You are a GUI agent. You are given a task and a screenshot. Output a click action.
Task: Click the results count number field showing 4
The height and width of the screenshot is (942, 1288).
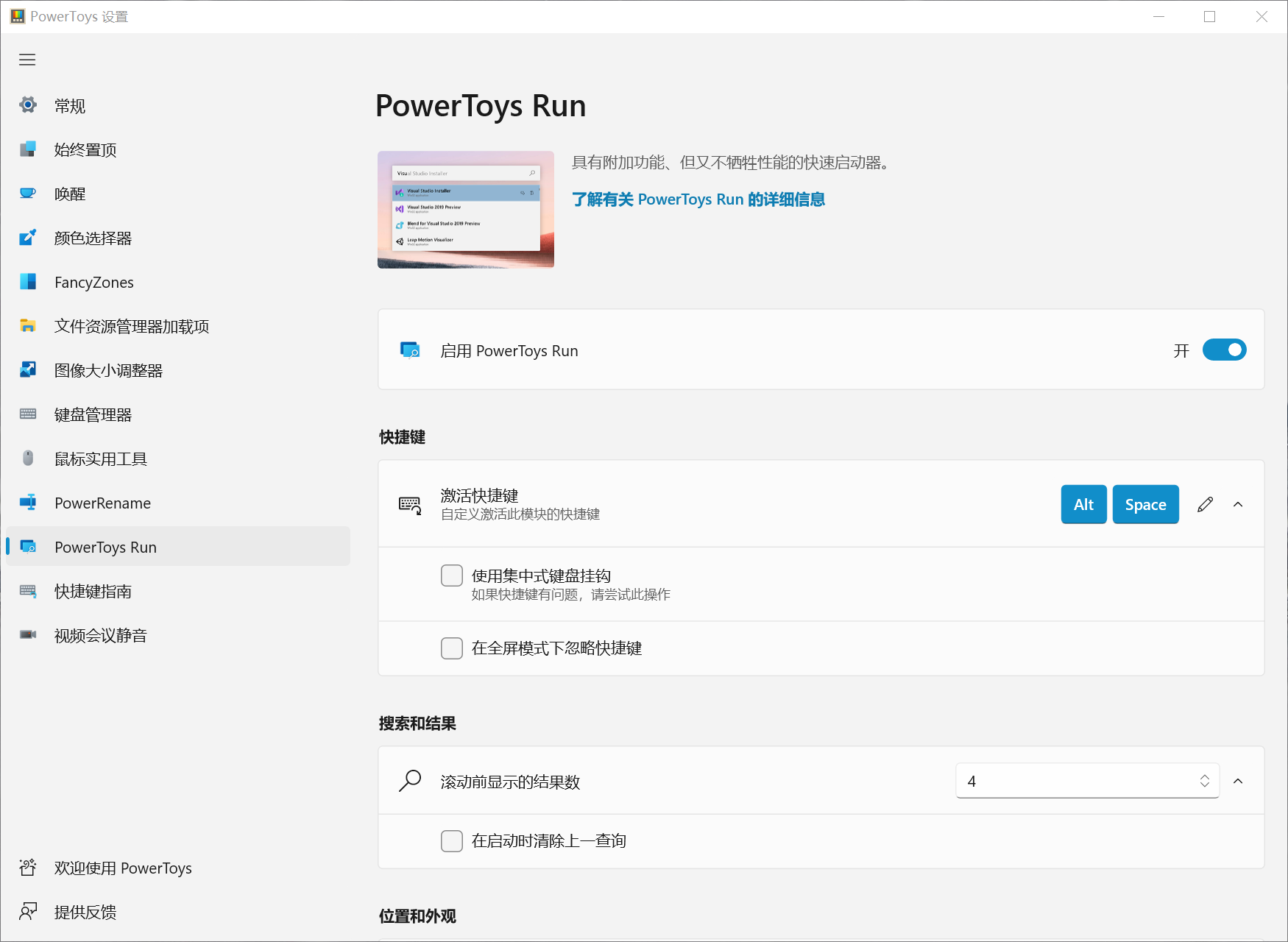1088,781
